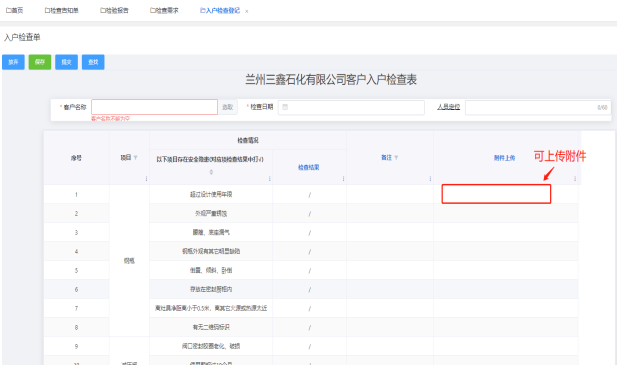The image size is (617, 366).
Task: Click the green 保存 button
Action: (x=40, y=62)
